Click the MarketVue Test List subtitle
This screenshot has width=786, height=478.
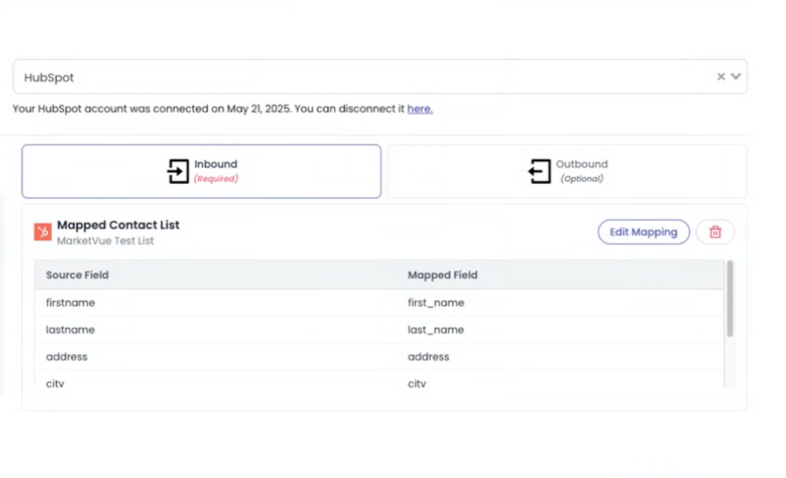pyautogui.click(x=105, y=241)
